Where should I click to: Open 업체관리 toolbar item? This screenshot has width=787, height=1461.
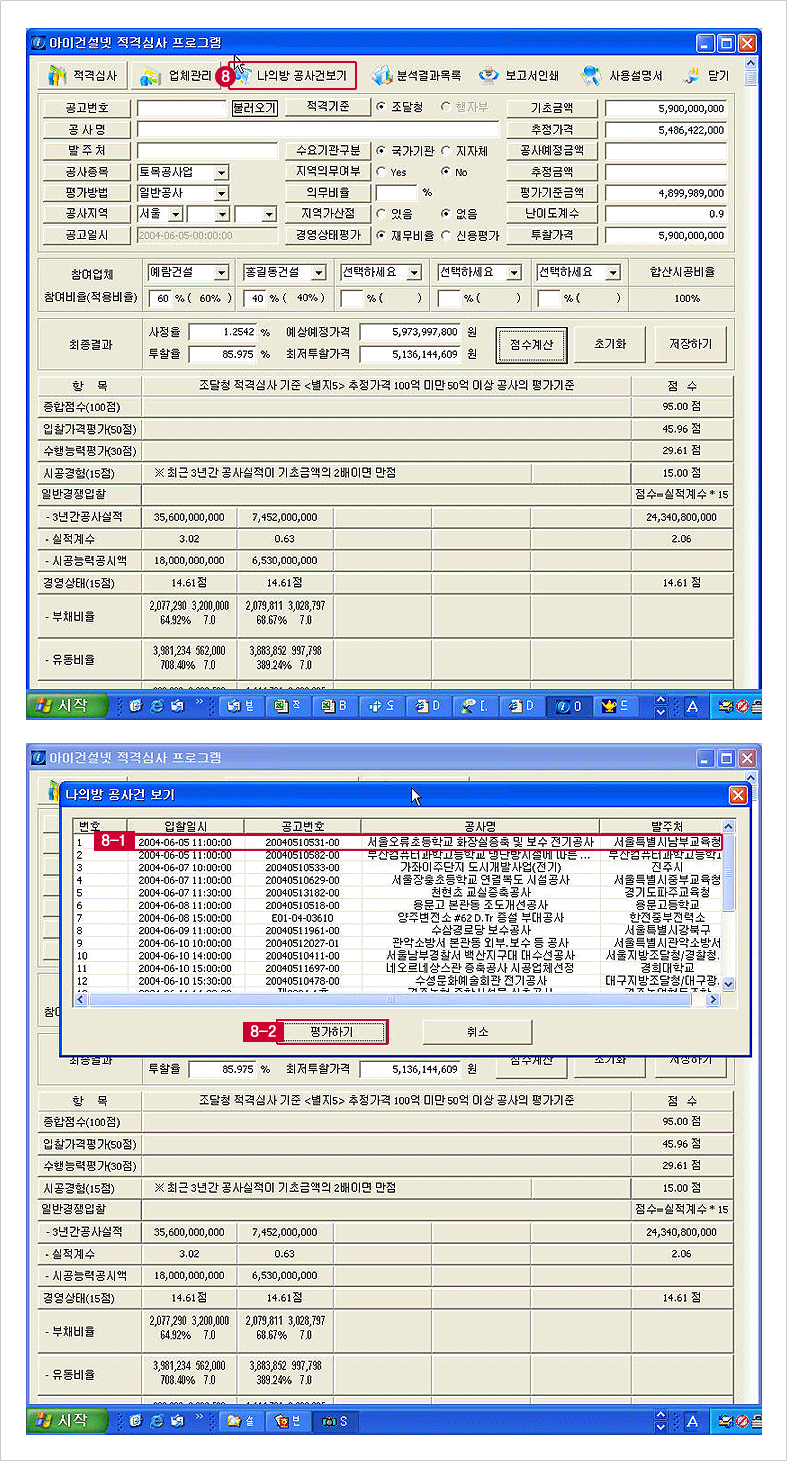click(x=176, y=75)
